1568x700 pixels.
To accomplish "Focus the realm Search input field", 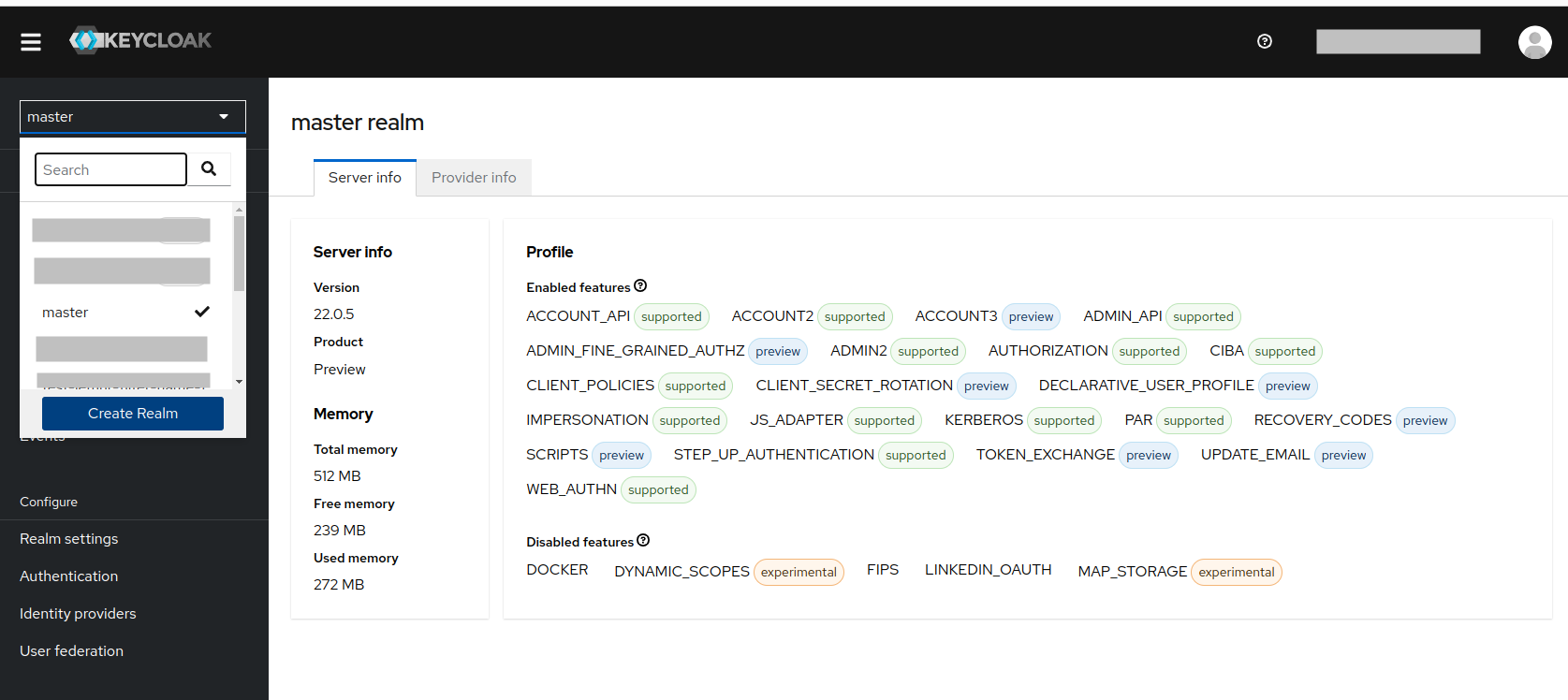I will (x=110, y=169).
